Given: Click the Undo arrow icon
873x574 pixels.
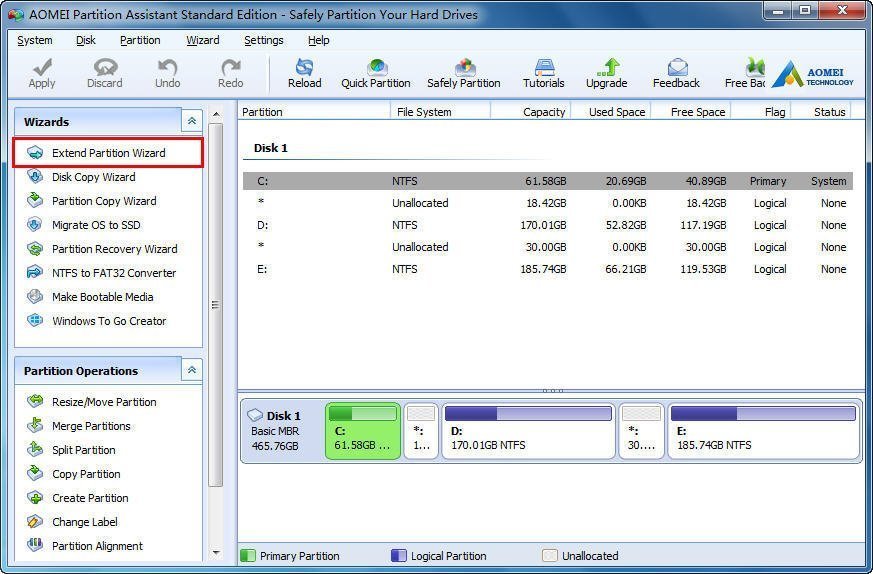Looking at the screenshot, I should [x=167, y=67].
